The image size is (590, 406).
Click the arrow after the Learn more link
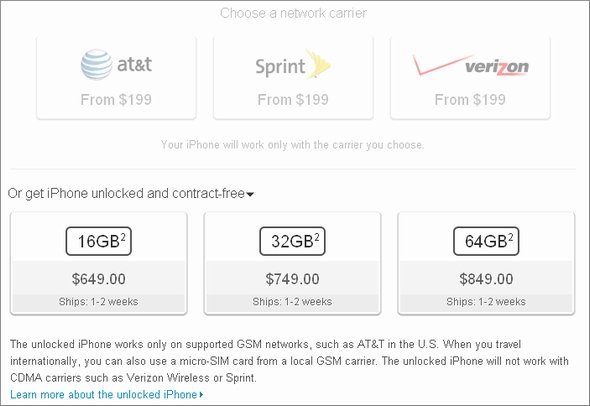click(x=201, y=395)
